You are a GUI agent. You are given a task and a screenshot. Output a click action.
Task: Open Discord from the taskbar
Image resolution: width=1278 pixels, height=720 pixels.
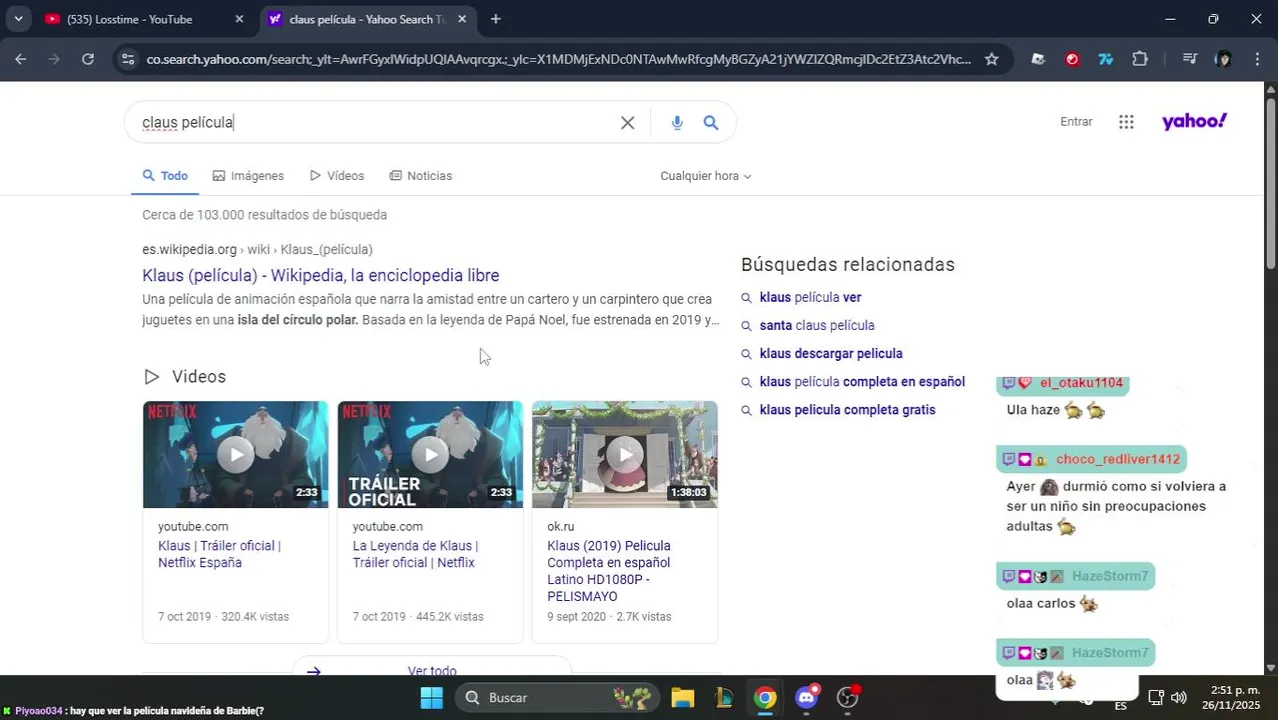(x=807, y=697)
